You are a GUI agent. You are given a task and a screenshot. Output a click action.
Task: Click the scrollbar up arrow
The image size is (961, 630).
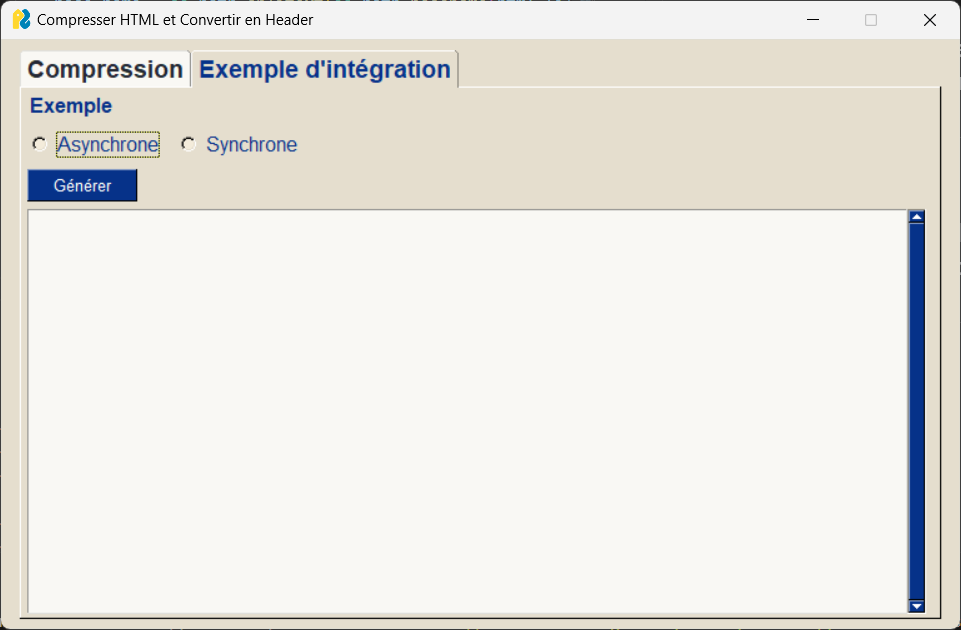916,216
